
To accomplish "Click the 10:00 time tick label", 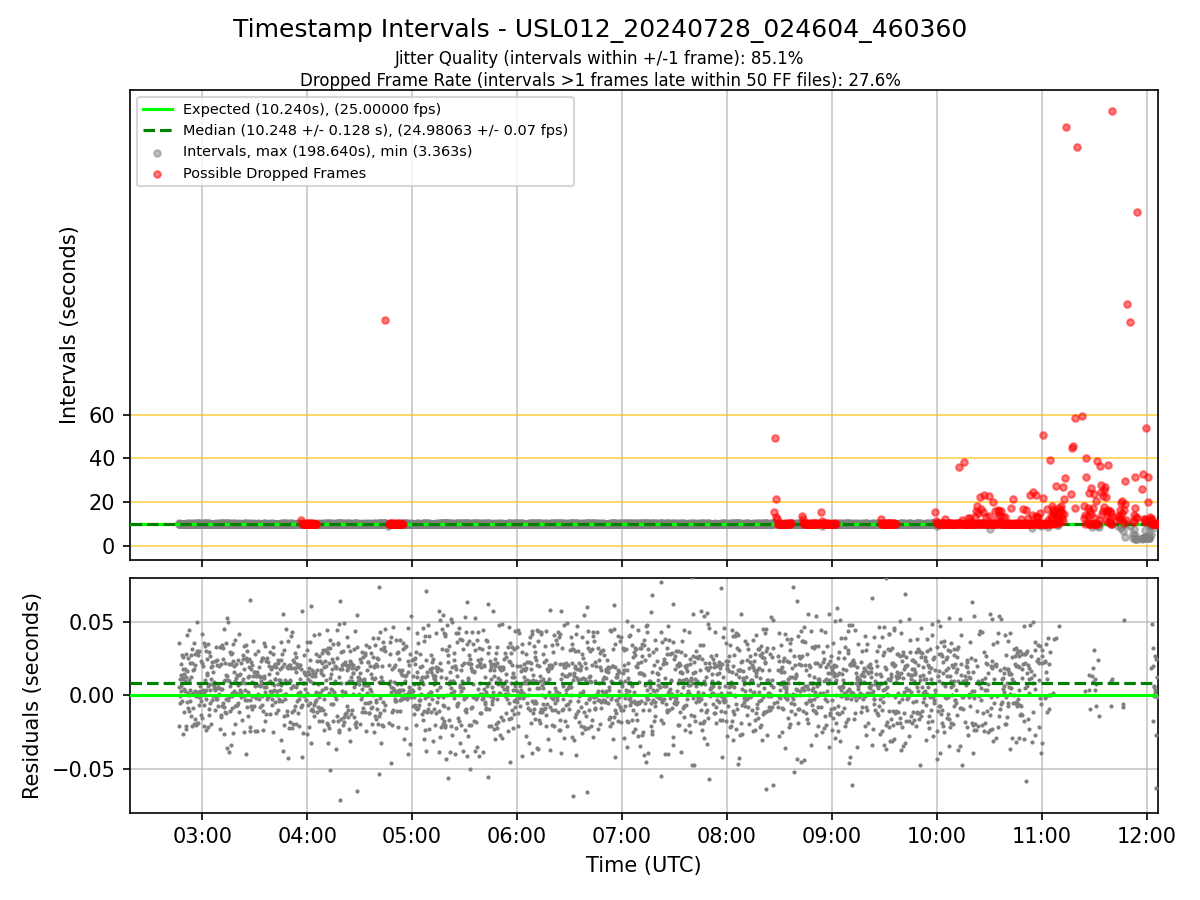I will tap(937, 834).
